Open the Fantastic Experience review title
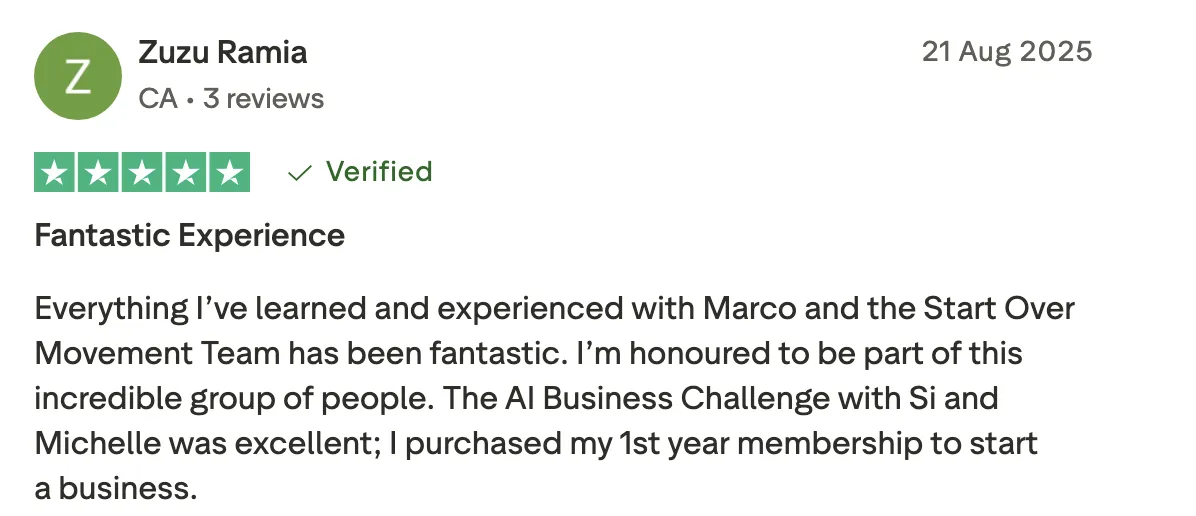 tap(190, 235)
